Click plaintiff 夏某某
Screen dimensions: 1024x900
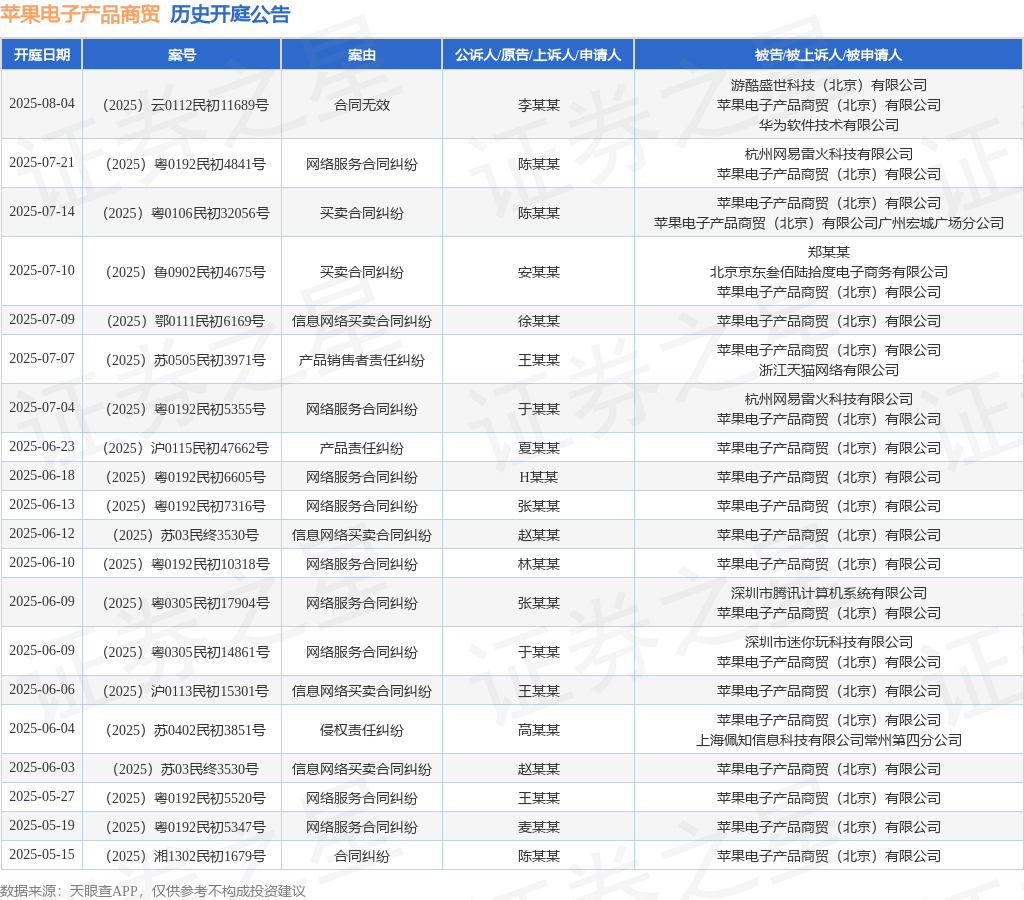pyautogui.click(x=538, y=448)
